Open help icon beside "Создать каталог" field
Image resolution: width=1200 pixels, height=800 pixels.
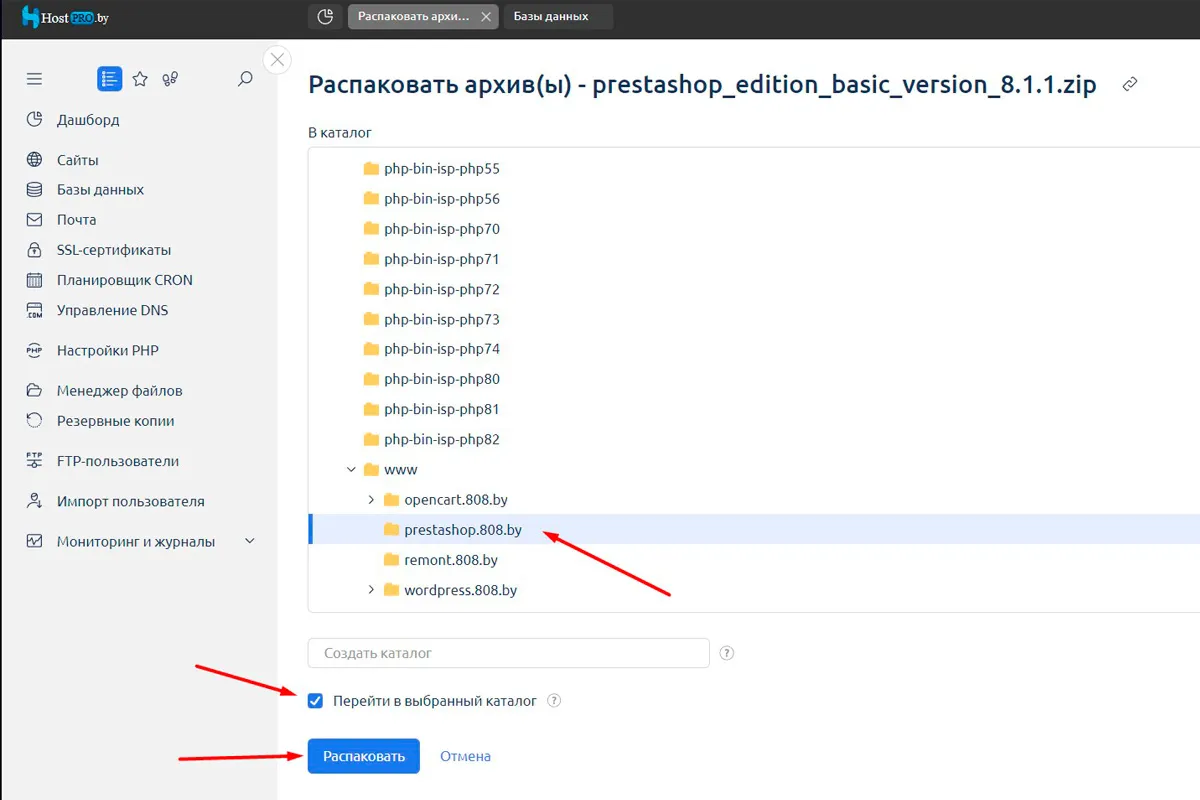pos(727,653)
